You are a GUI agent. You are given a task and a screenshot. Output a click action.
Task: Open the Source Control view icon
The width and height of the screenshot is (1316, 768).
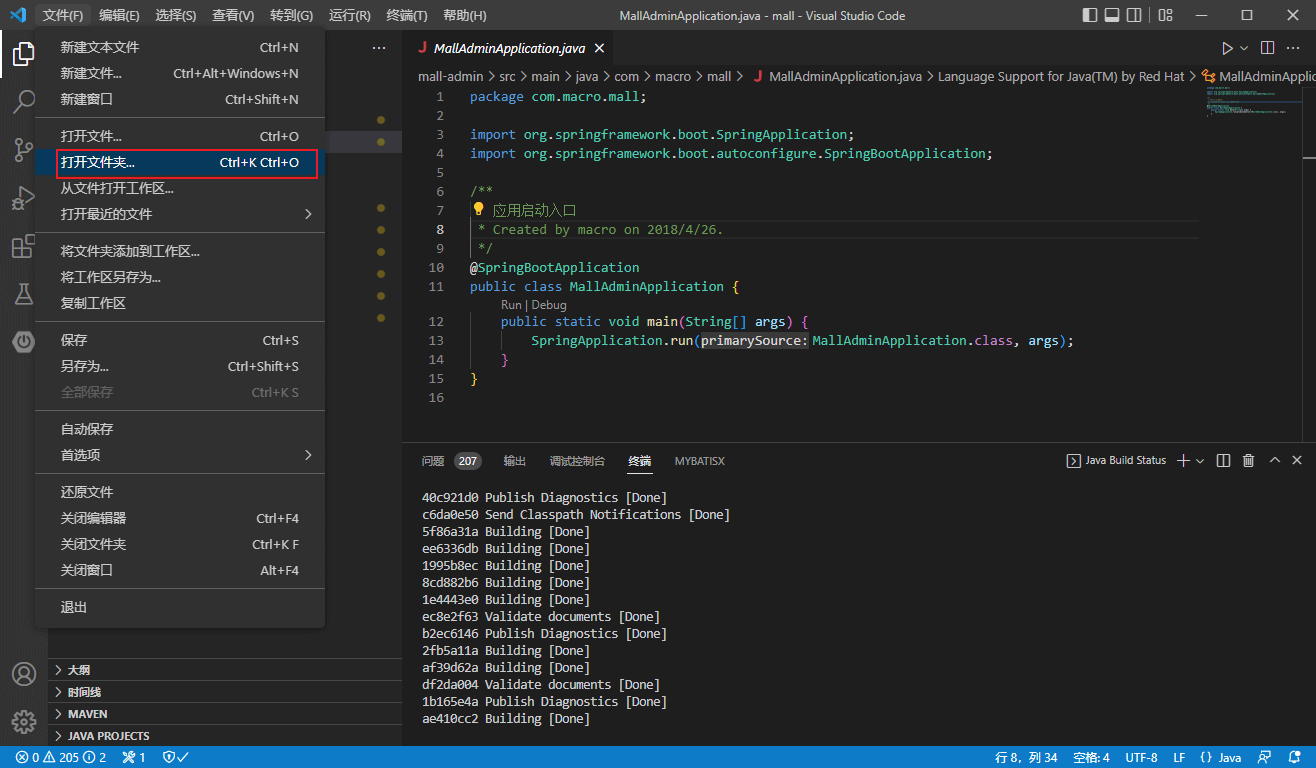pyautogui.click(x=24, y=150)
